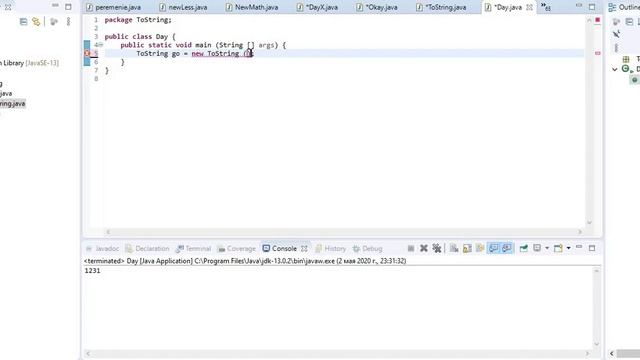Collapse All in Package Explorer
Image resolution: width=640 pixels, height=360 pixels.
pyautogui.click(x=23, y=22)
